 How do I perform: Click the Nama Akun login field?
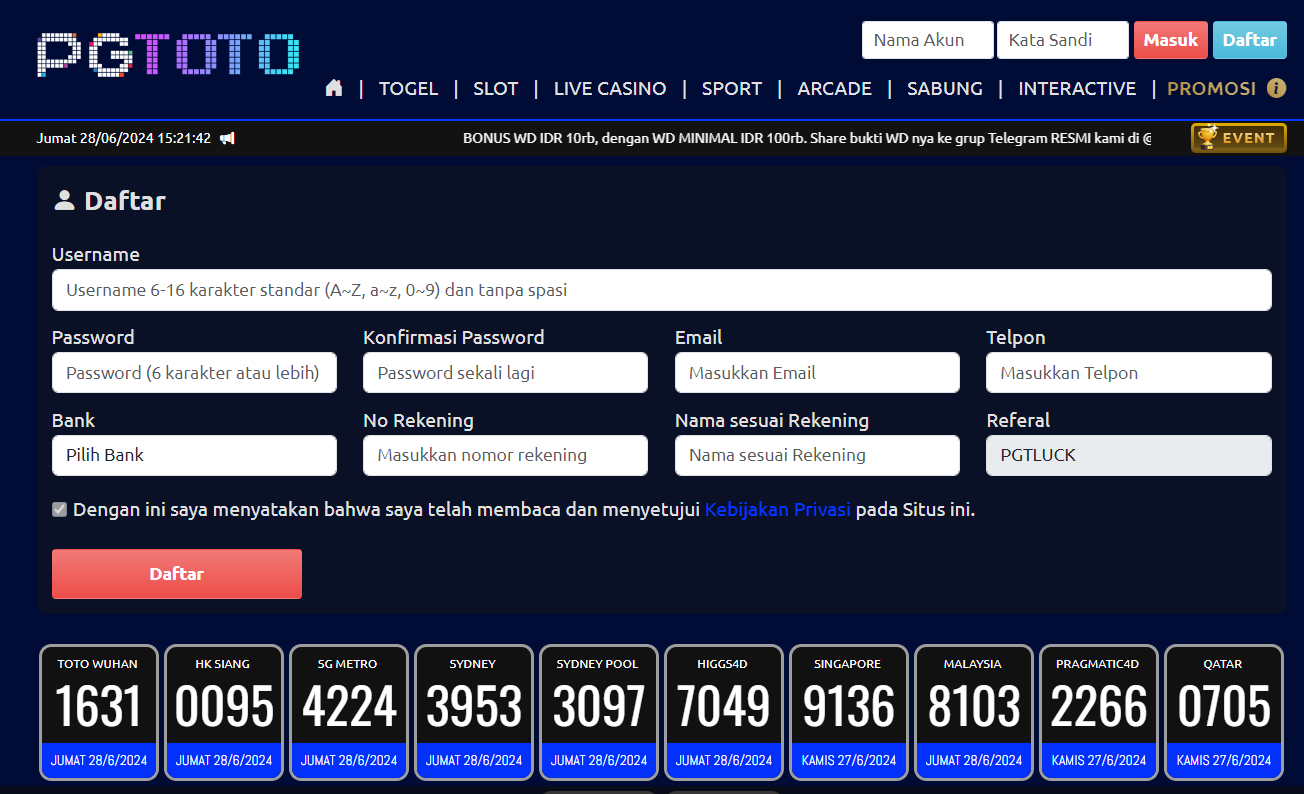pos(927,40)
